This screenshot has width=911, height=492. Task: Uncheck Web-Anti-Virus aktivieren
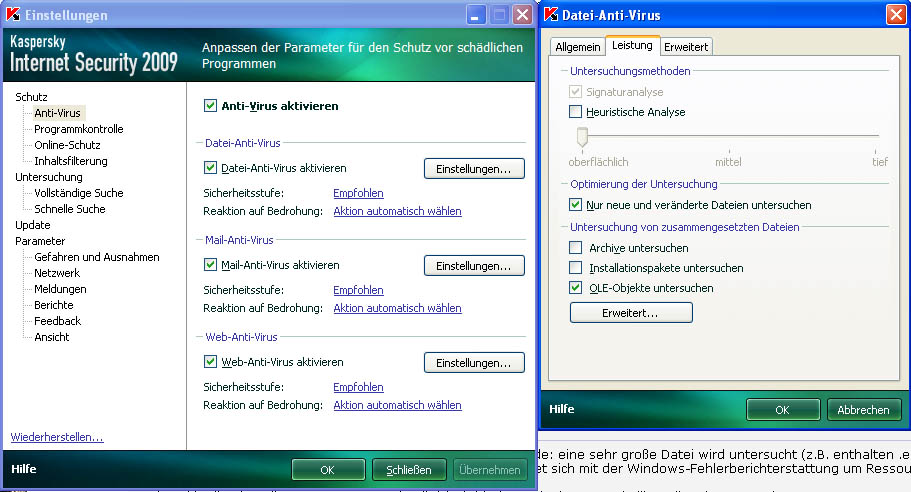(x=210, y=362)
